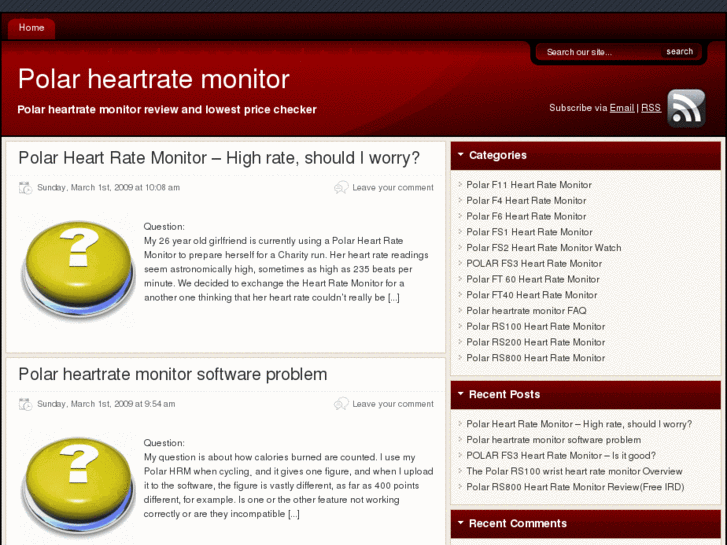Click the '[...]' read more of software problem excerpt
This screenshot has width=727, height=545.
click(x=293, y=514)
